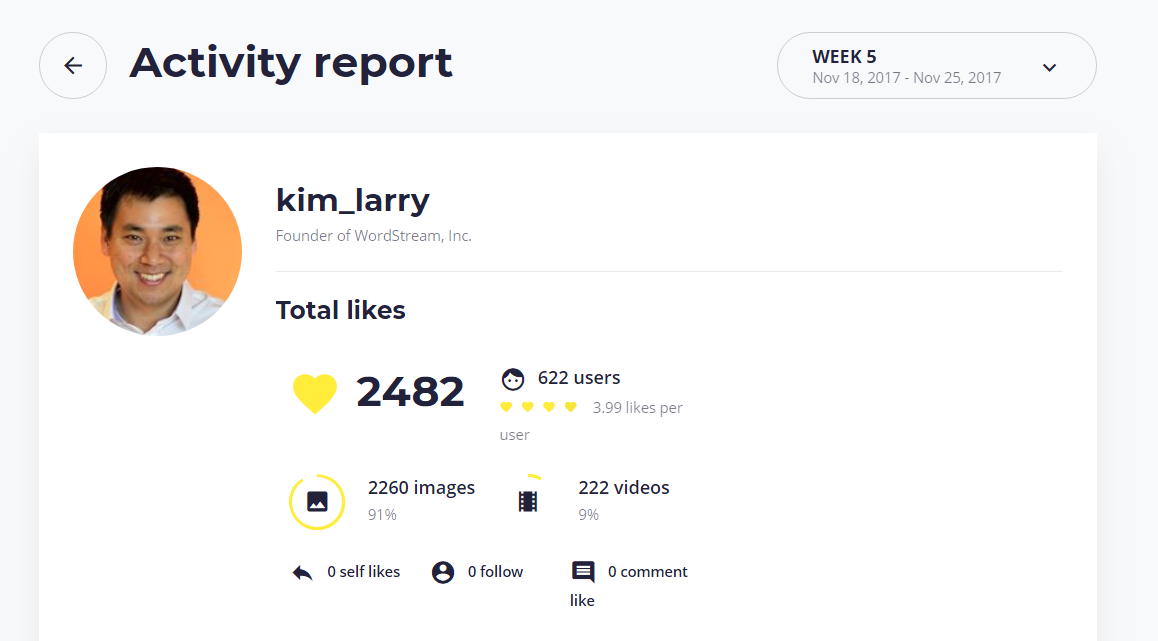
Task: Click the 'Nov 18, 2017 - Nov 25, 2017' date text
Action: coord(907,78)
